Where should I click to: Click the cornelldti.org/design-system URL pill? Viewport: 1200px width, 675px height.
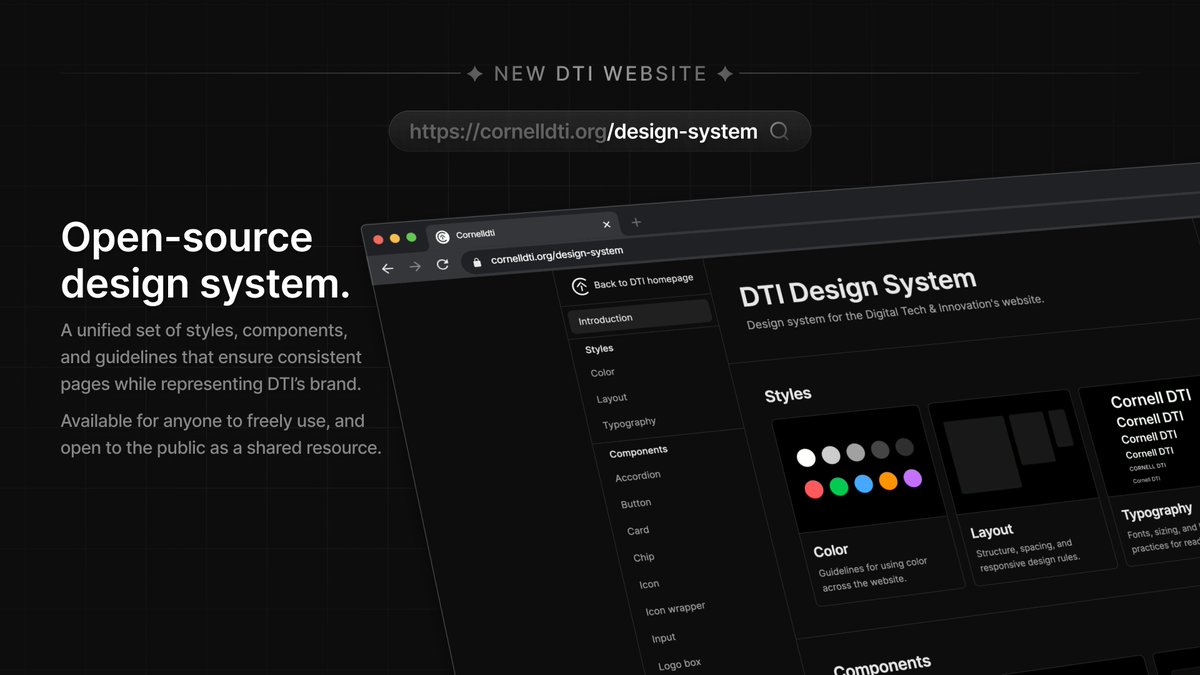(599, 131)
